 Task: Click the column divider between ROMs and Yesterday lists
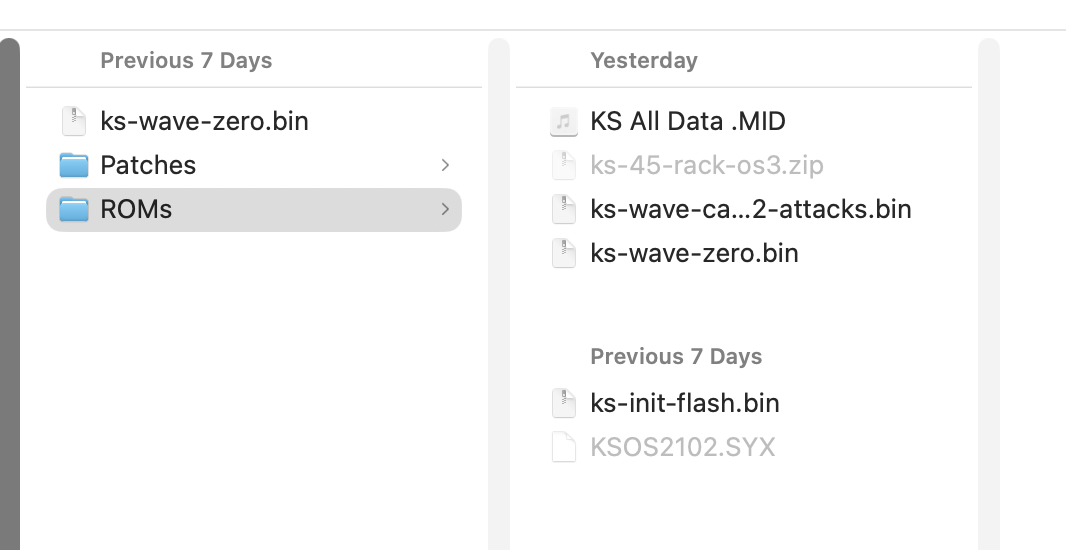(499, 294)
